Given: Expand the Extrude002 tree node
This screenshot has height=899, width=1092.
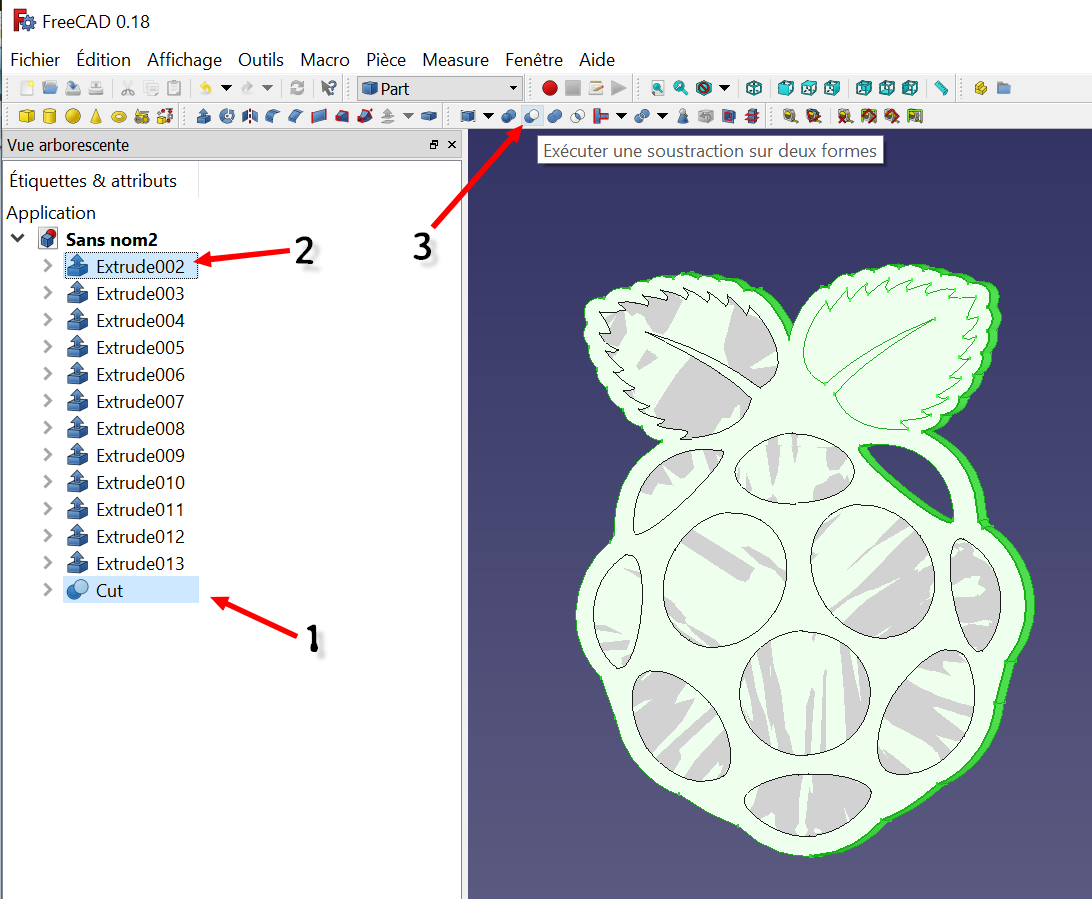Looking at the screenshot, I should tap(47, 266).
